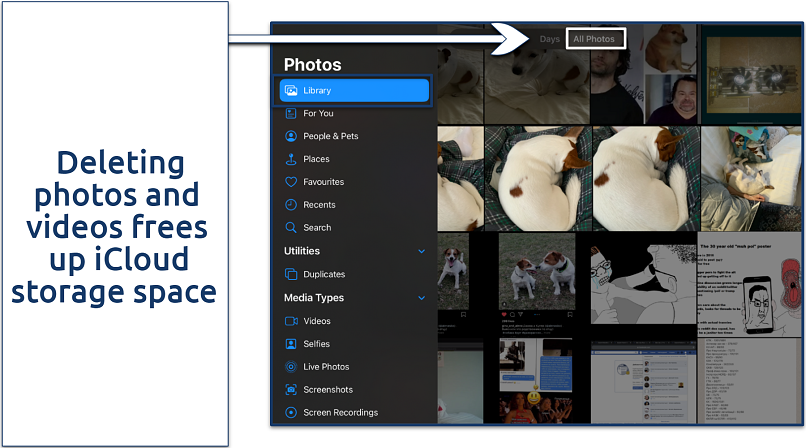This screenshot has height=448, width=806.
Task: Switch to the All Photos tab
Action: [x=596, y=39]
